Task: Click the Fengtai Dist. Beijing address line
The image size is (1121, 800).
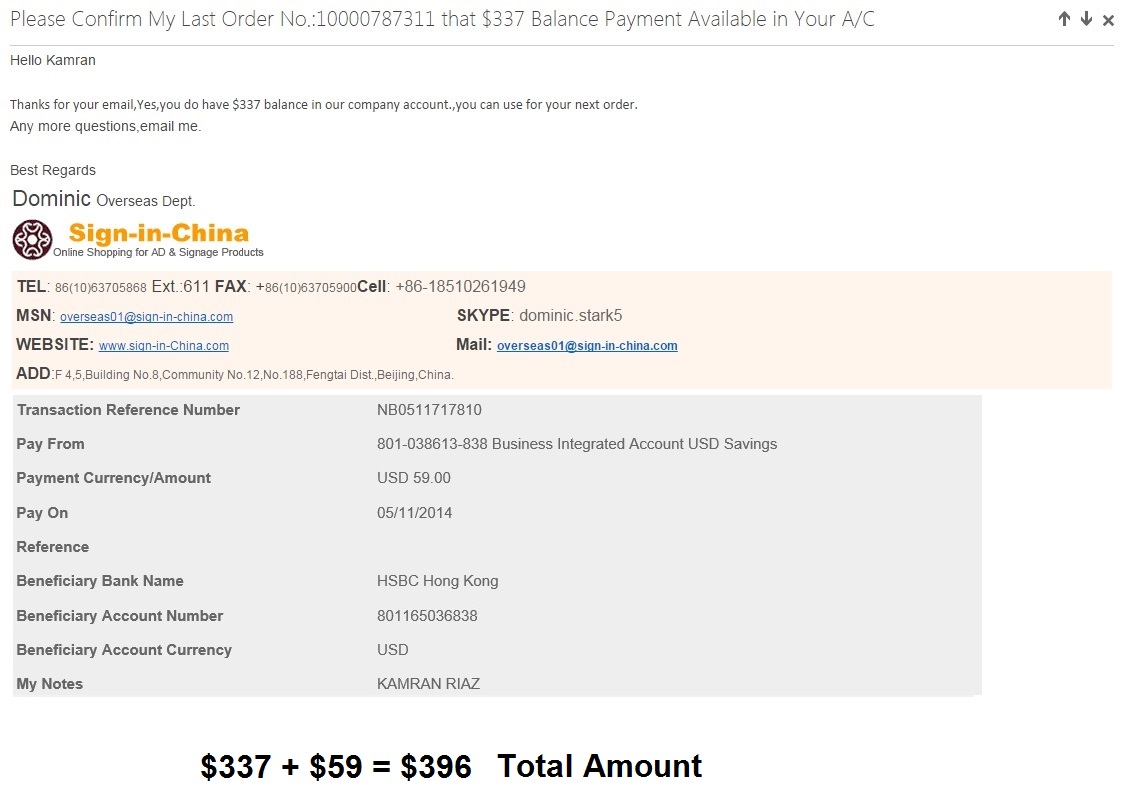Action: point(254,375)
